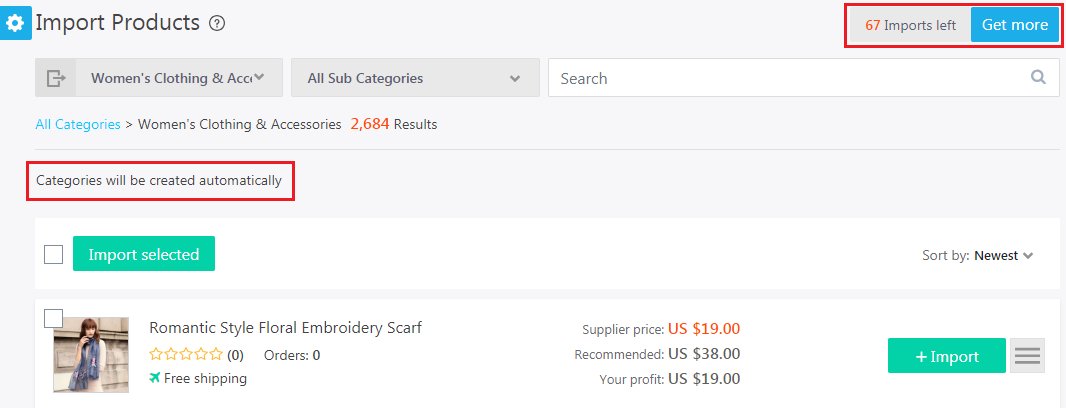Open the scarf product thumbnail

point(91,354)
